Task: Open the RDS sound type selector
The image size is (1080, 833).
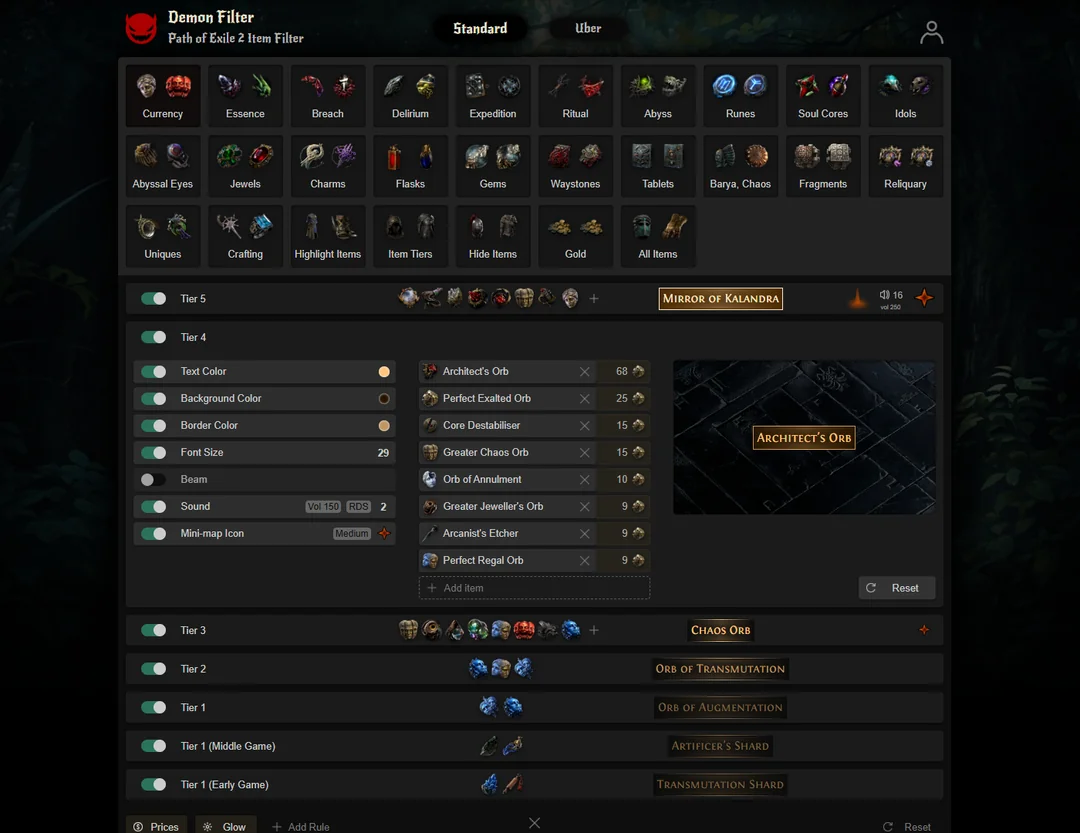Action: [358, 506]
